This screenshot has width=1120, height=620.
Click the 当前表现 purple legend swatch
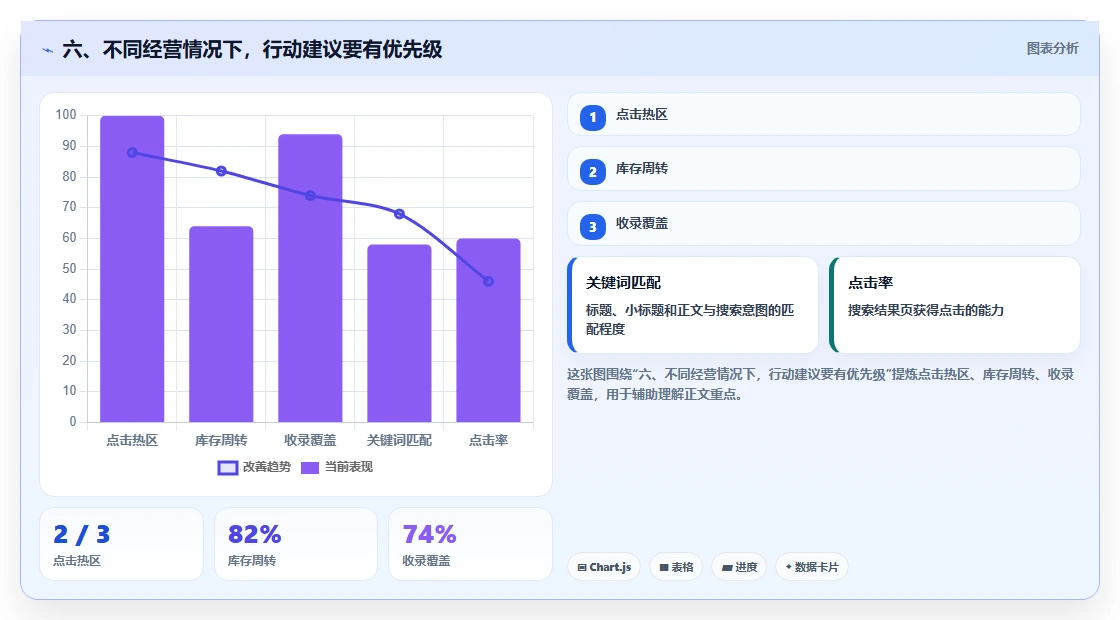click(x=309, y=468)
